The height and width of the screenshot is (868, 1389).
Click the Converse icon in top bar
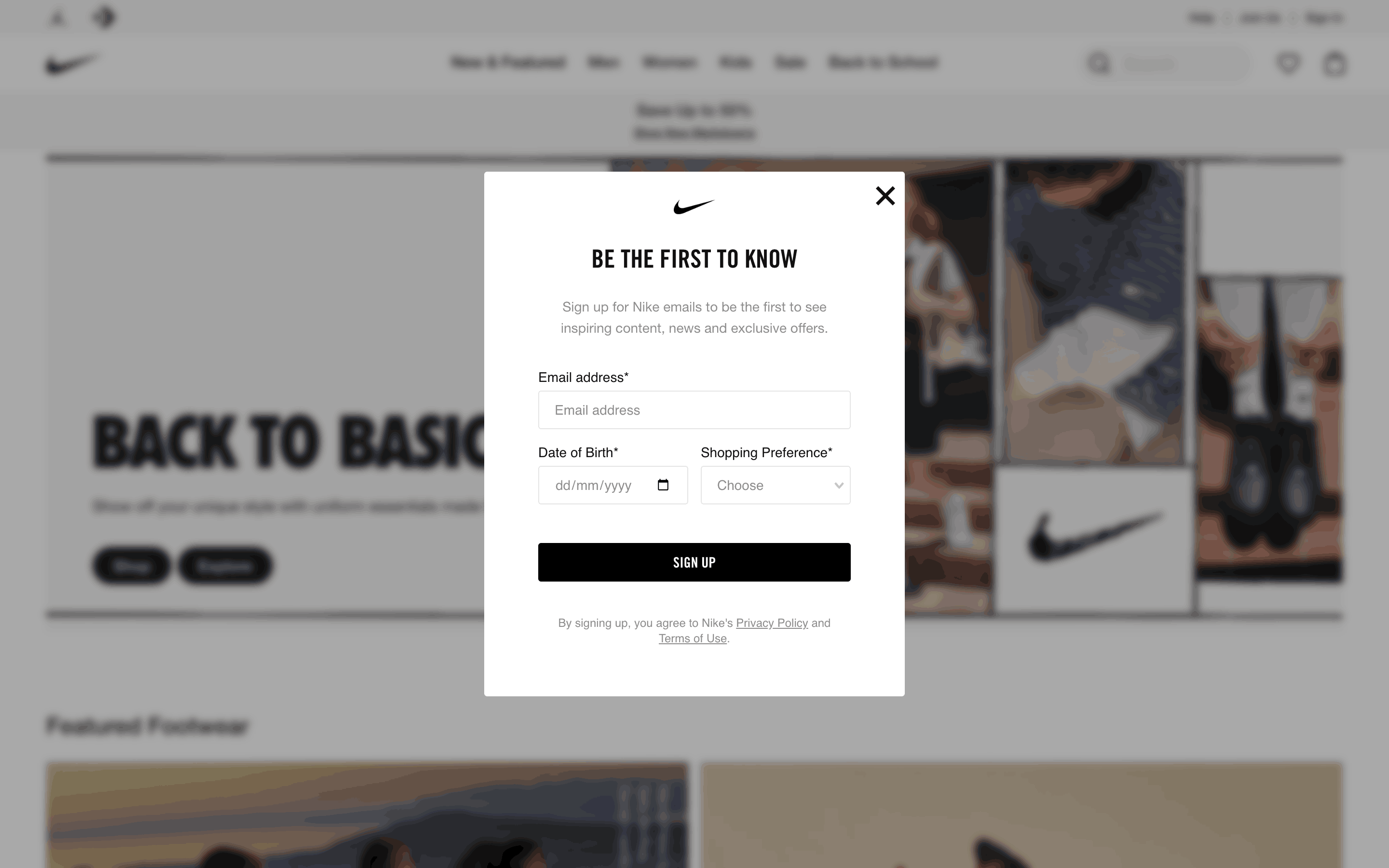[x=104, y=17]
